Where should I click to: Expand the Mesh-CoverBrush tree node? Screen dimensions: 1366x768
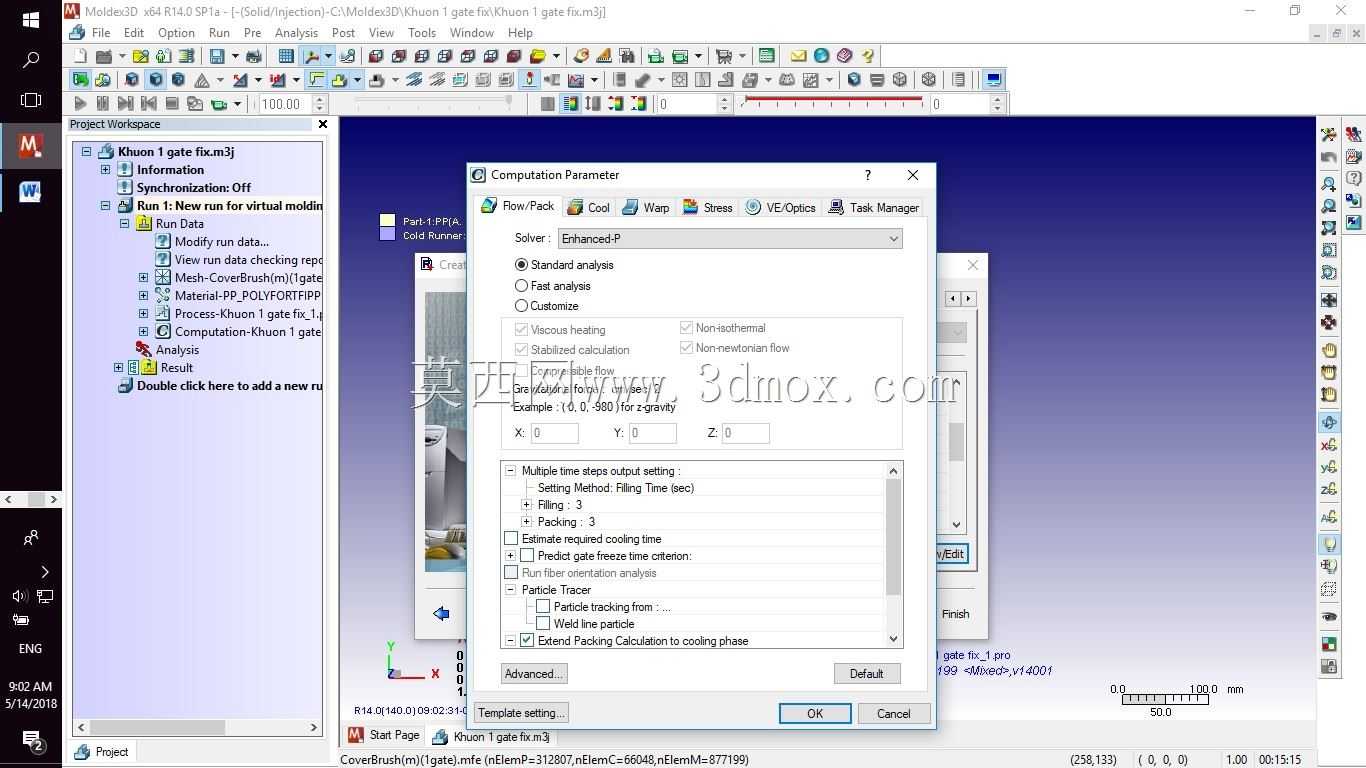point(143,278)
